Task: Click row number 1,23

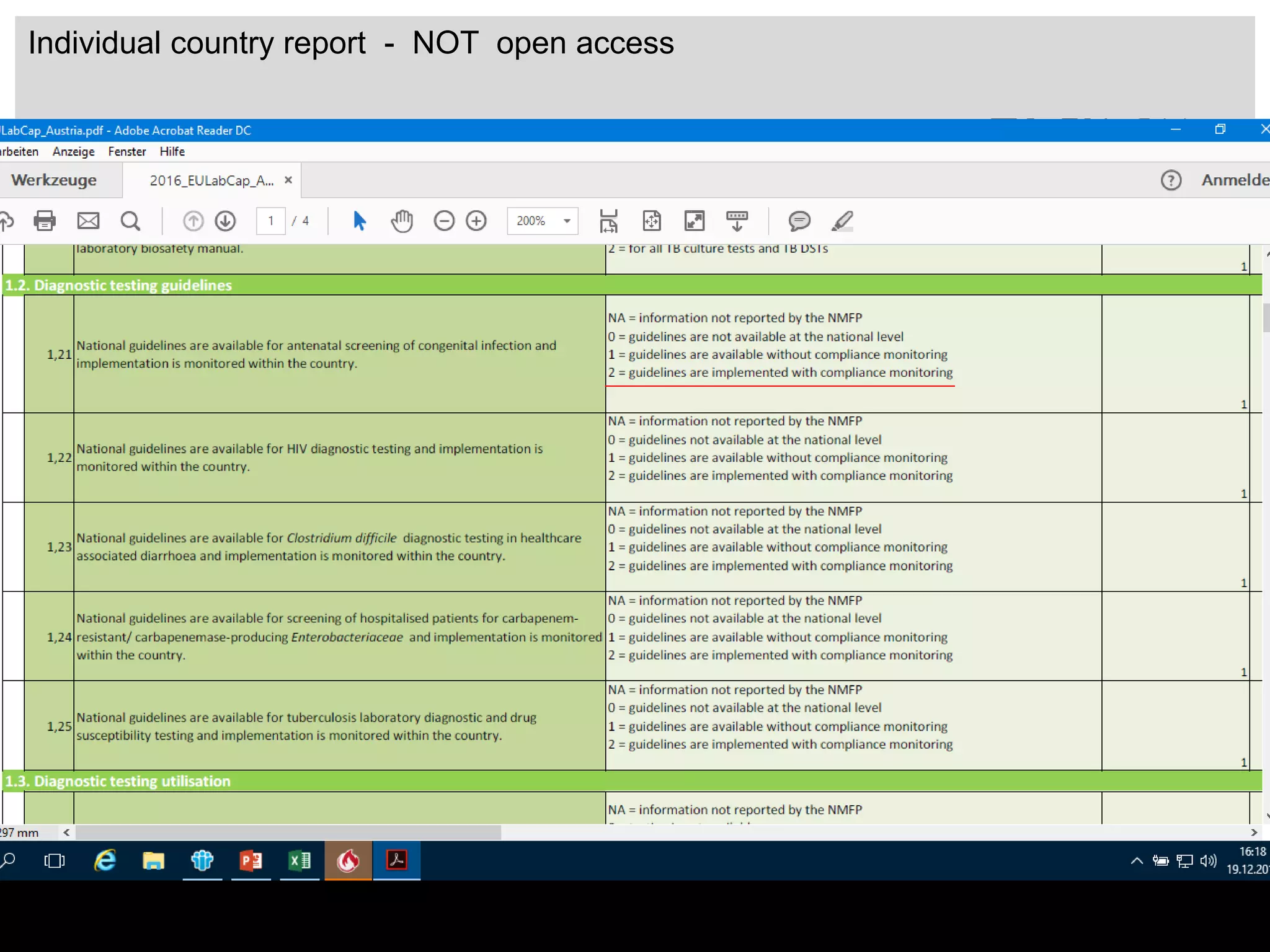Action: 60,547
